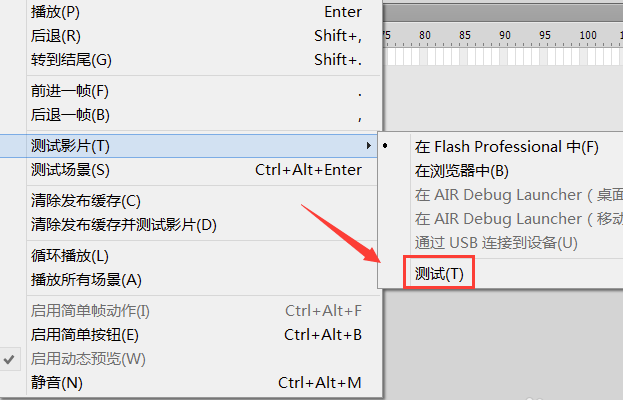Toggle Enable Live Preview (启用动态预览) checkmark
The height and width of the screenshot is (400, 623).
point(88,358)
